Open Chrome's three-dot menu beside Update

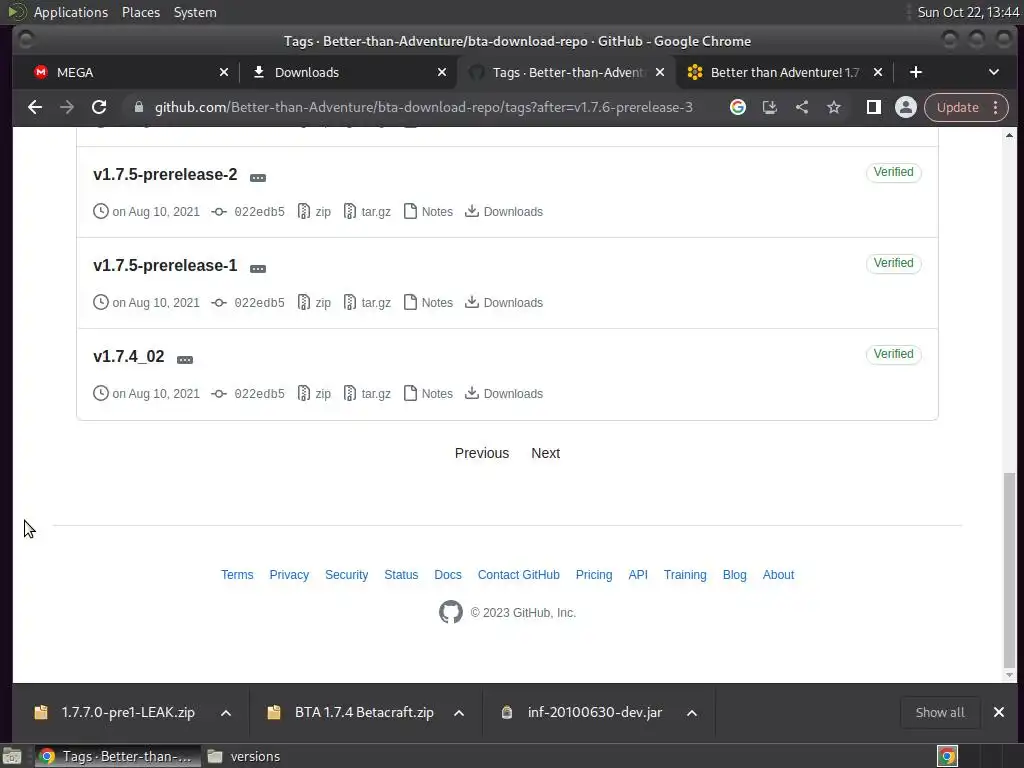(995, 107)
